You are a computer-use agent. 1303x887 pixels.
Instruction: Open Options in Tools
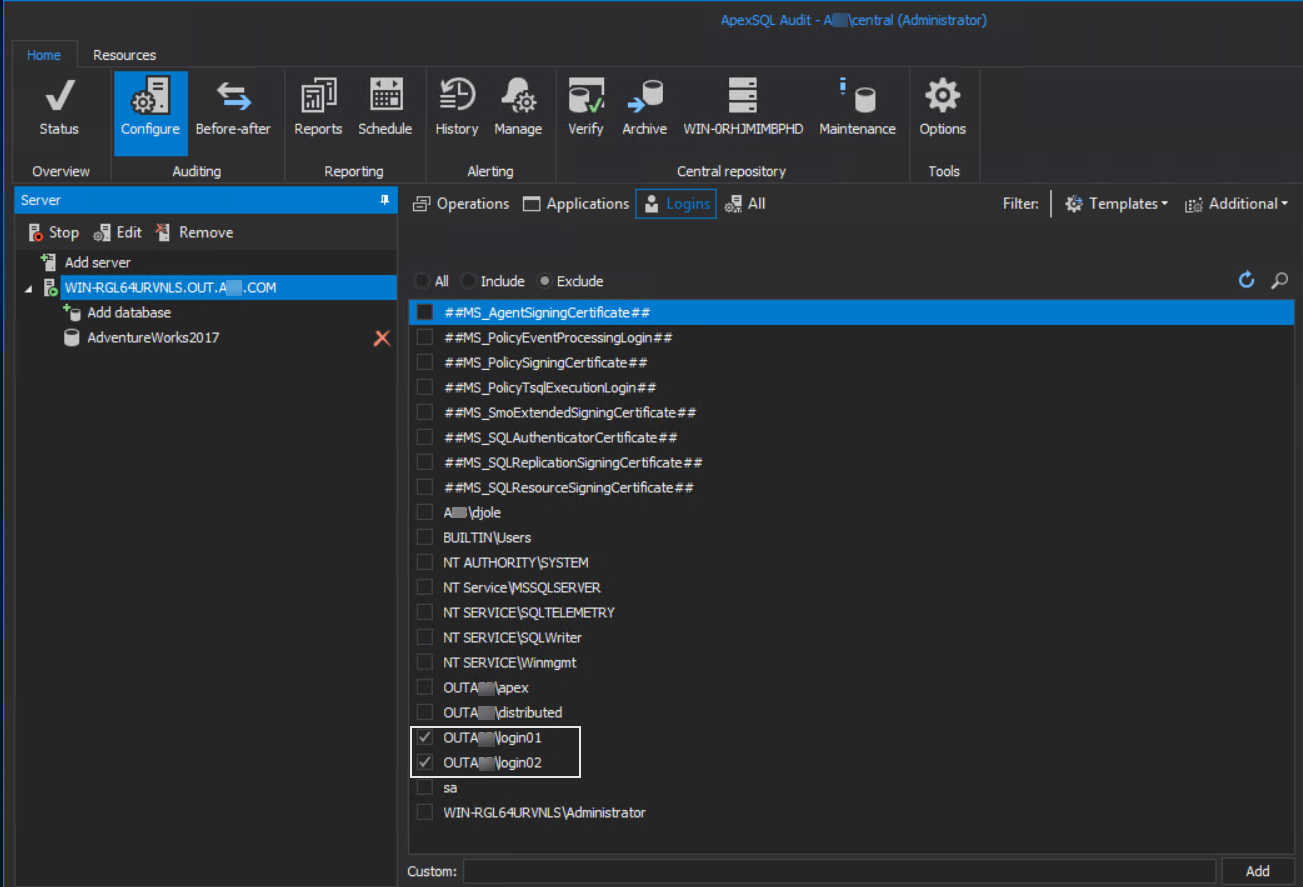tap(943, 109)
